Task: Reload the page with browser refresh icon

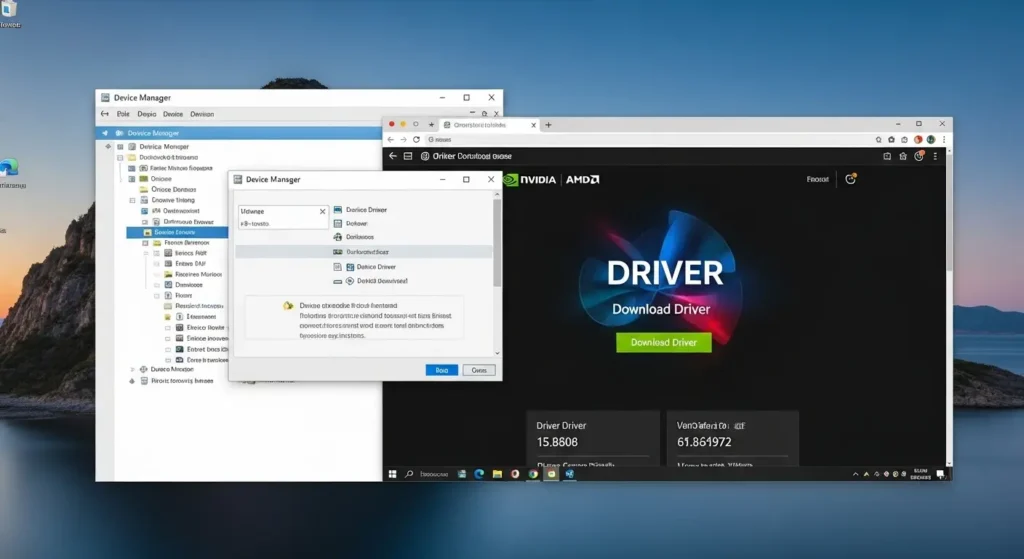Action: pyautogui.click(x=416, y=140)
